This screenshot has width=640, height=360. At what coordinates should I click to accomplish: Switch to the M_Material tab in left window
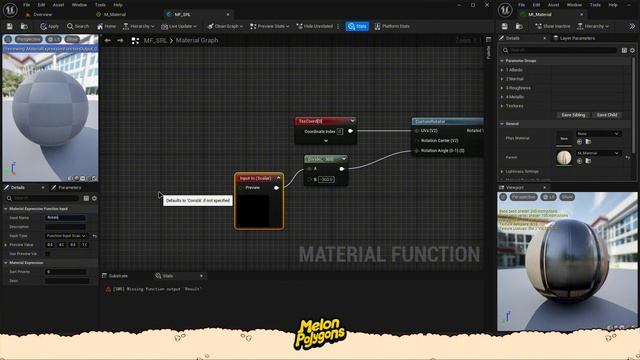[115, 14]
